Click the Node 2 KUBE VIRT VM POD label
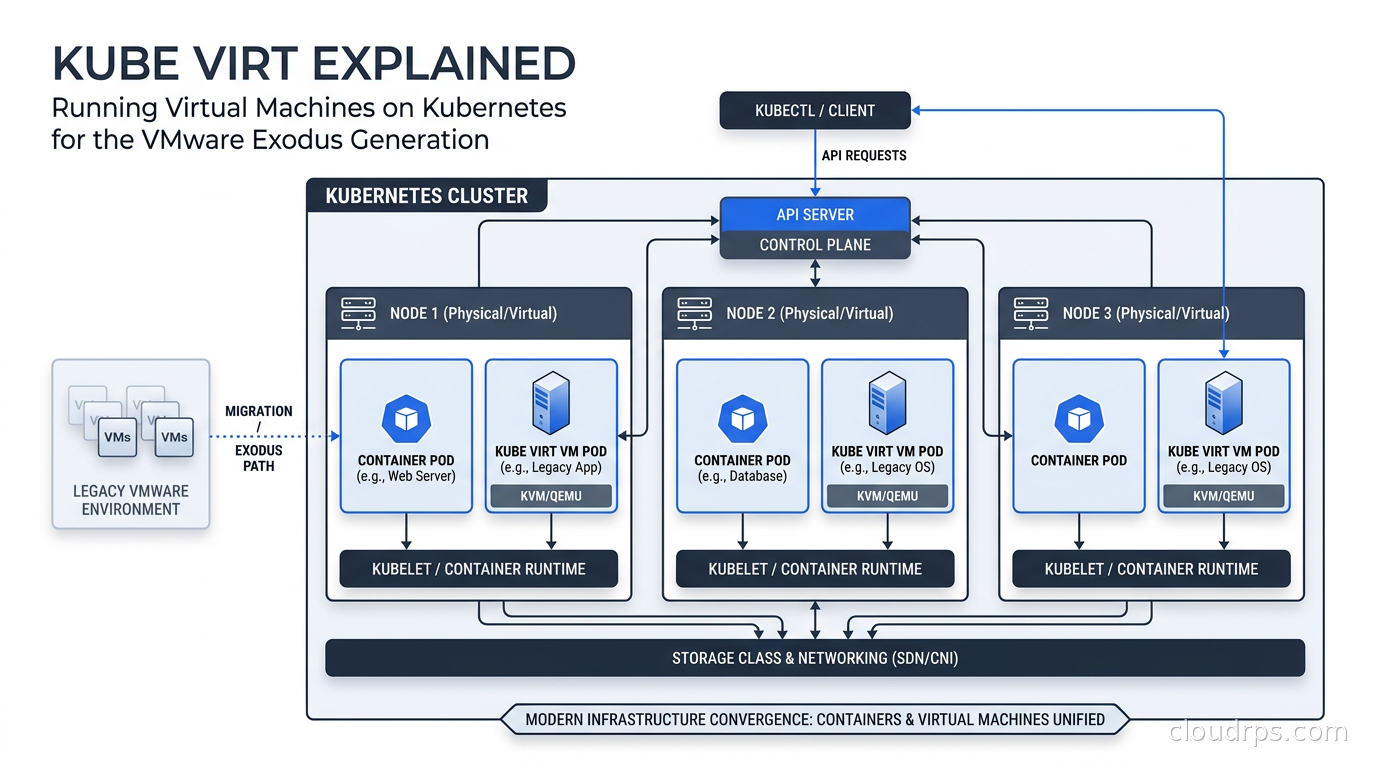 coord(887,451)
